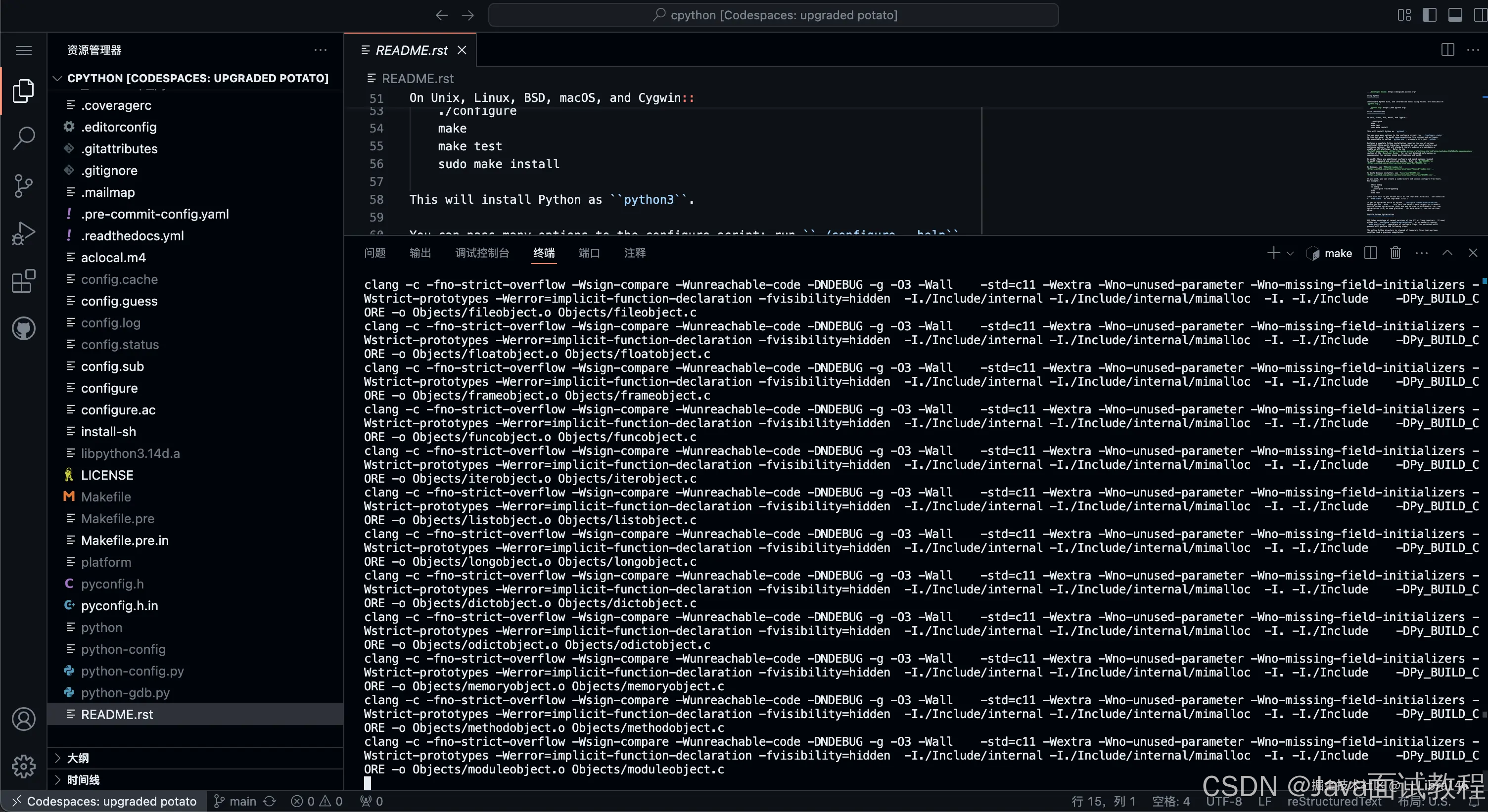Place cursor on line 56 sudo make install

499,164
